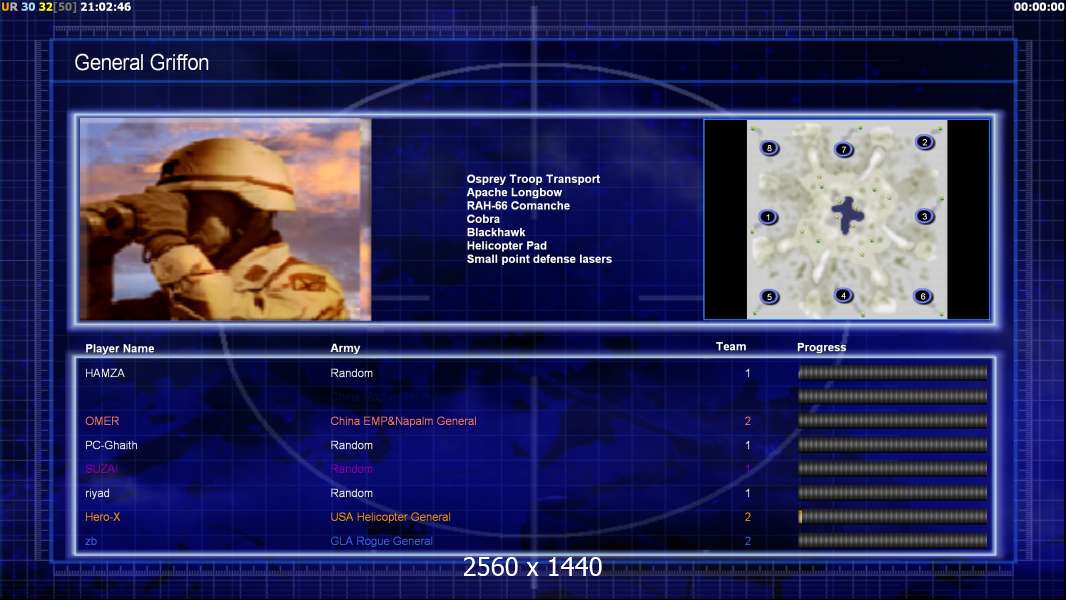1066x600 pixels.
Task: Click riyad's loading progress bar
Action: click(x=893, y=493)
